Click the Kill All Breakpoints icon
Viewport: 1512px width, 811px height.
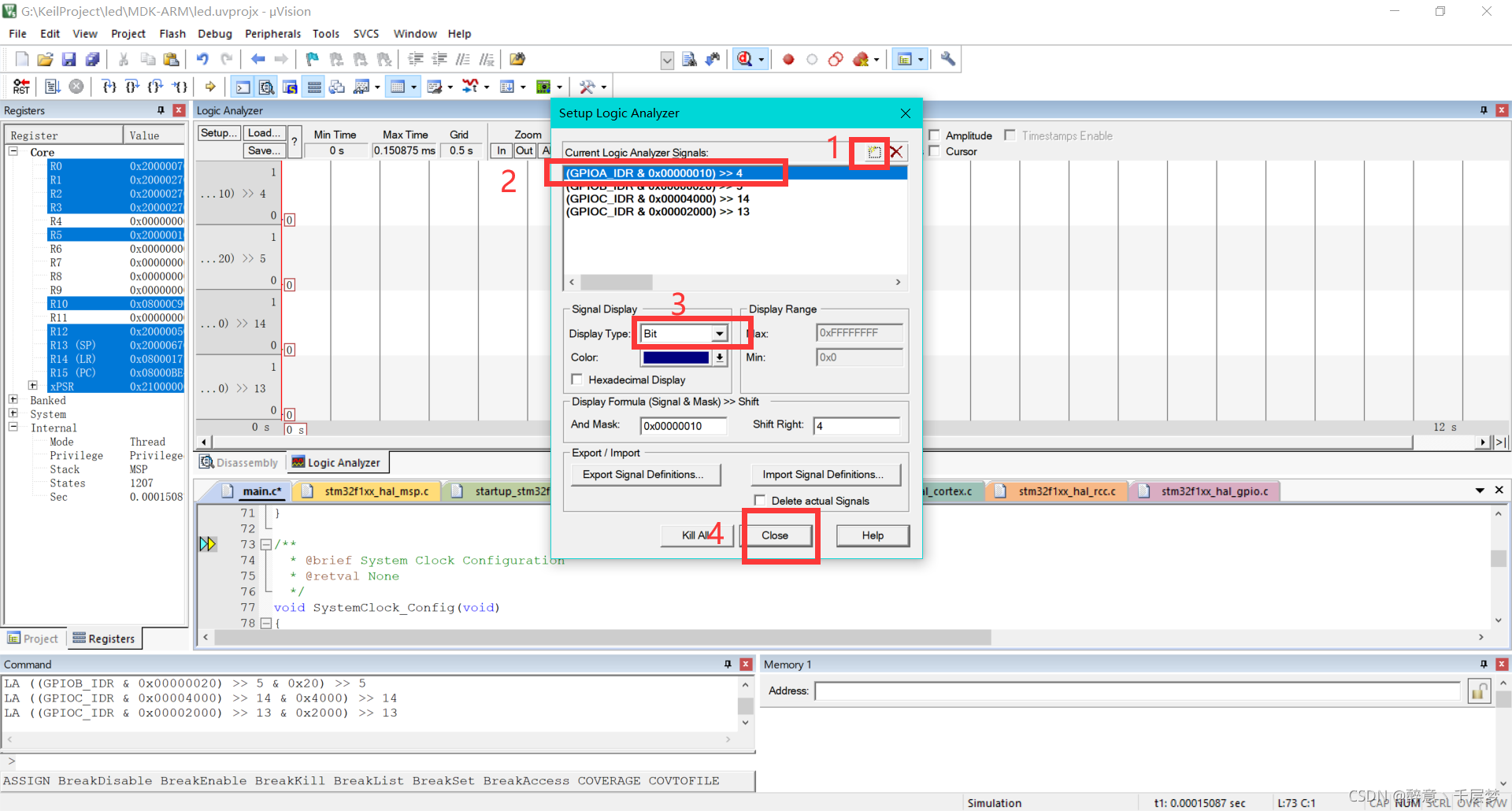(x=861, y=59)
